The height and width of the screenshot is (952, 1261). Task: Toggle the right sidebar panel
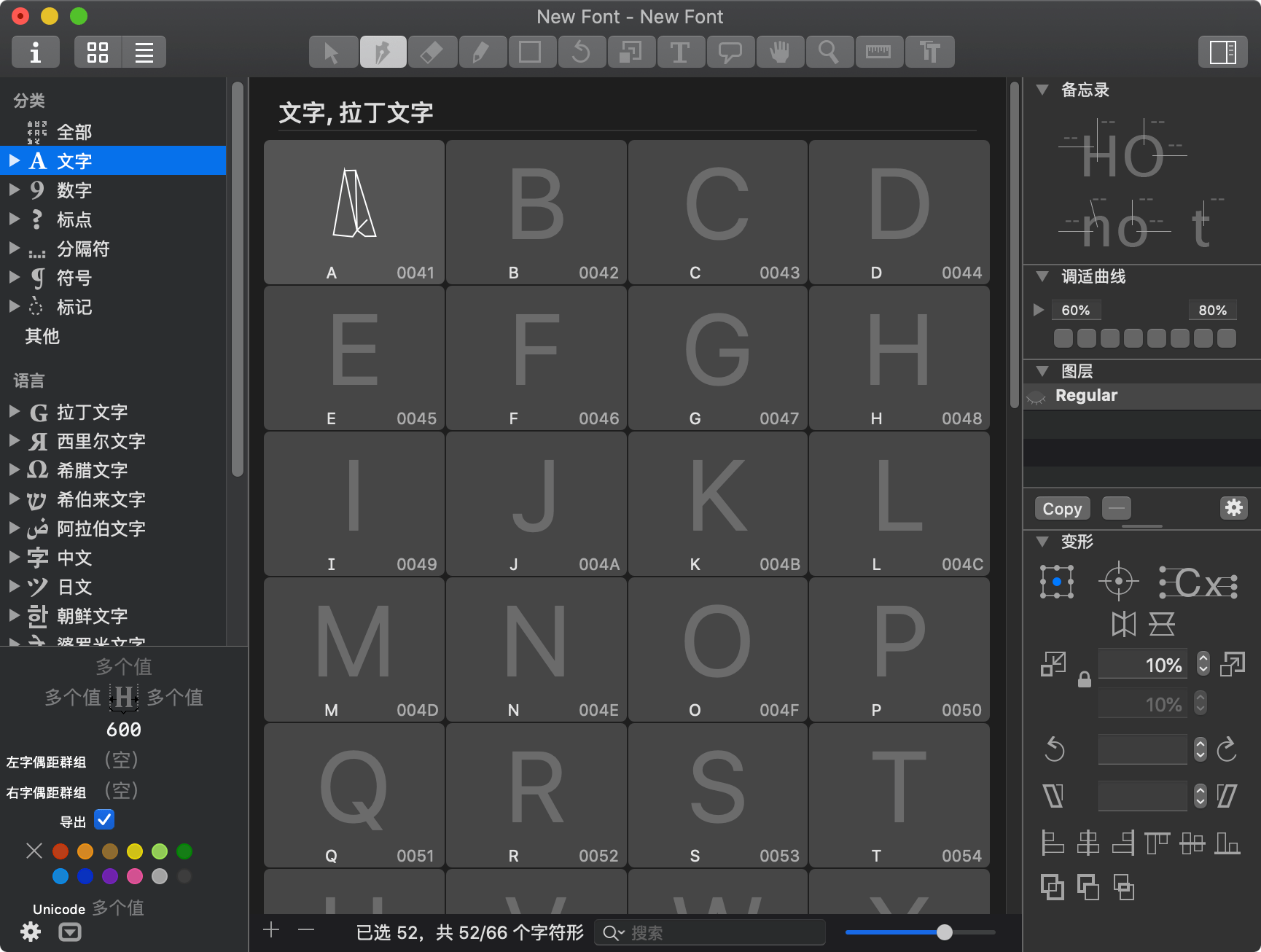[x=1222, y=52]
